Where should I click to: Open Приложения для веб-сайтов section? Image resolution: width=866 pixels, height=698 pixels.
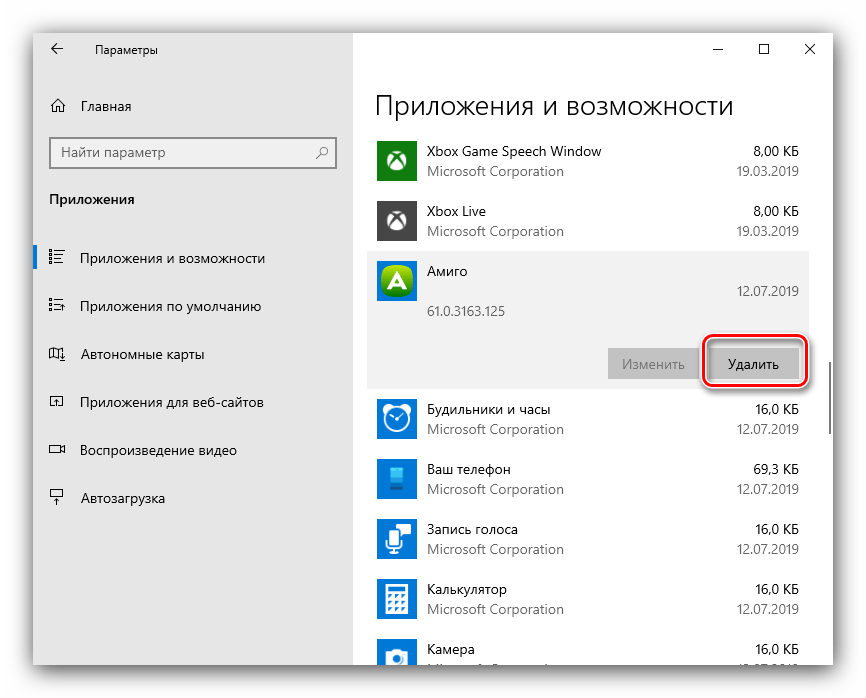click(171, 402)
